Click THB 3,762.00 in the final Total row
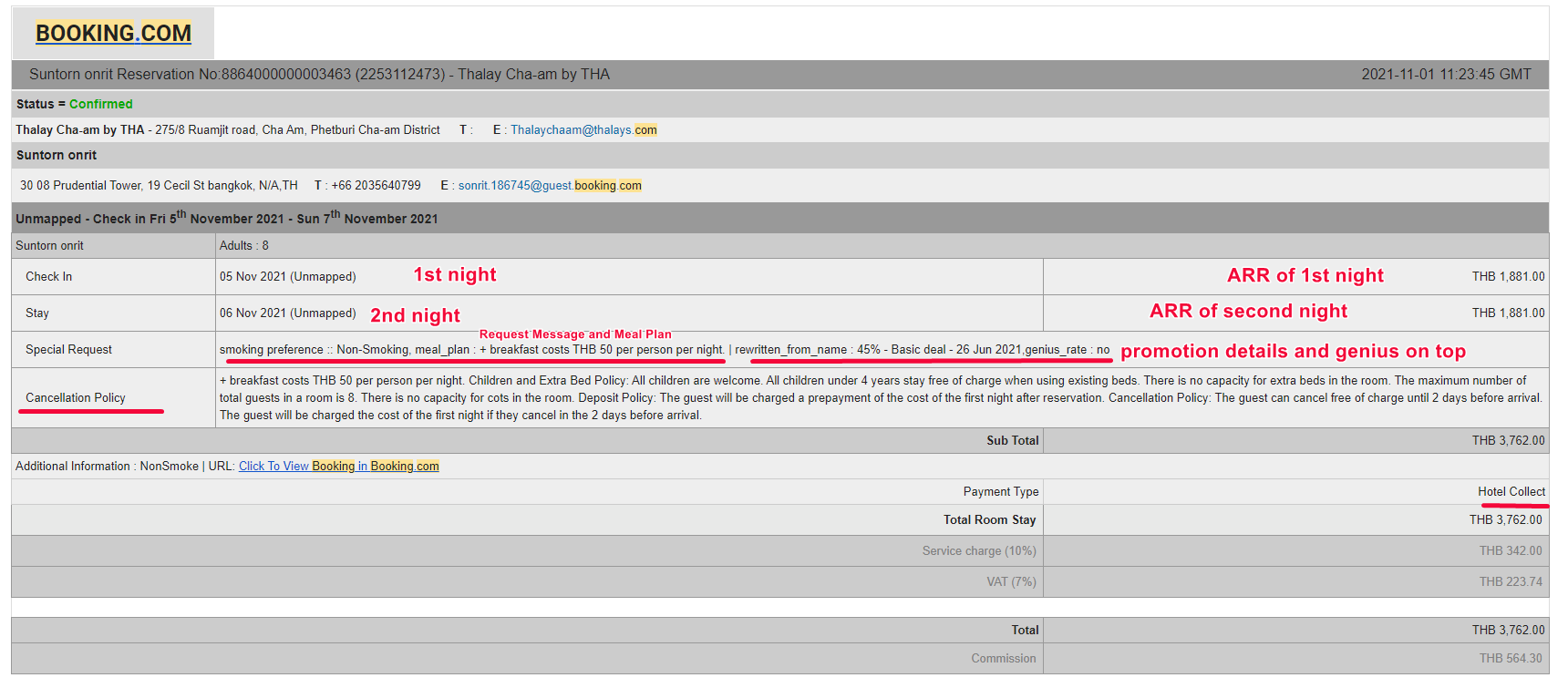Screen dimensions: 1568x688 1509,631
